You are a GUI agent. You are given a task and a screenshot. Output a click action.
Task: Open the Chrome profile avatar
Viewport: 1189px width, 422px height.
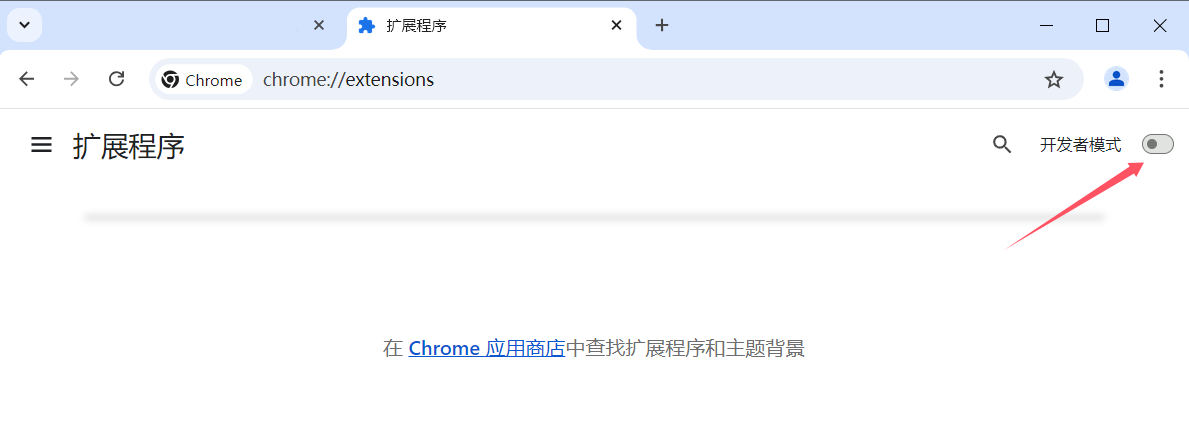pos(1116,79)
